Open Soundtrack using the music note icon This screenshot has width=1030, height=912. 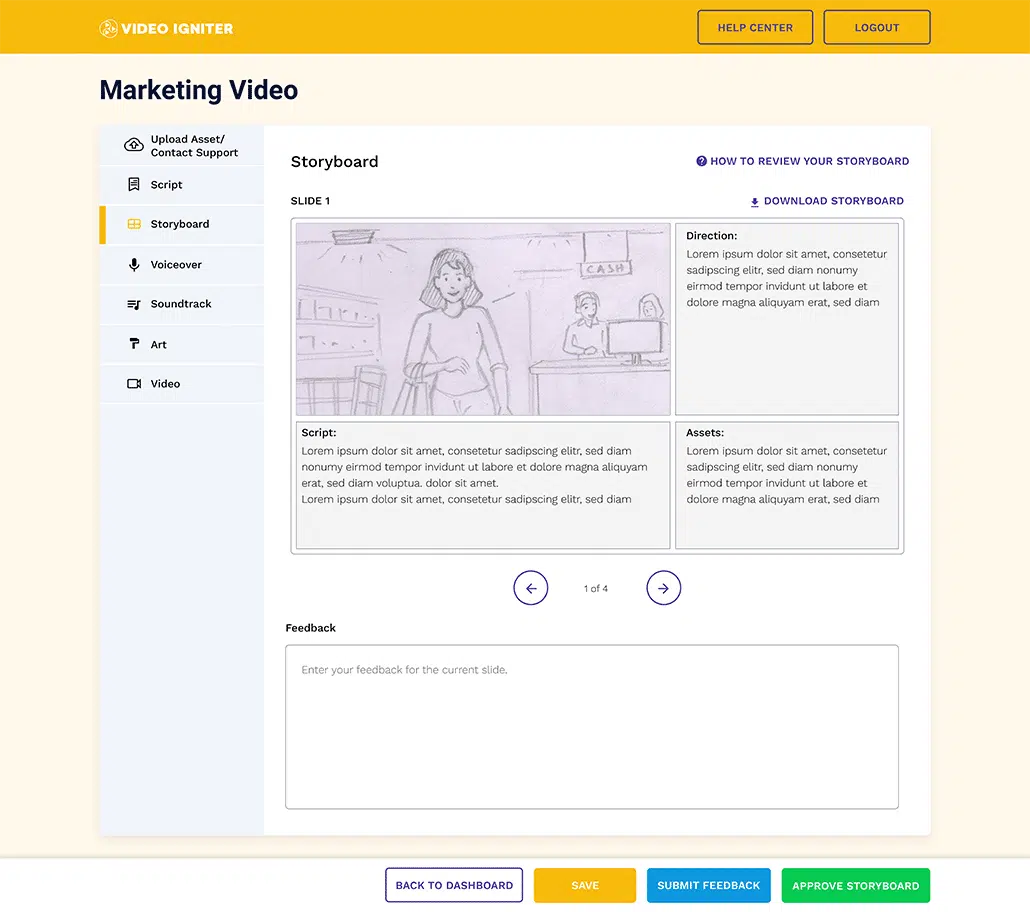tap(133, 303)
